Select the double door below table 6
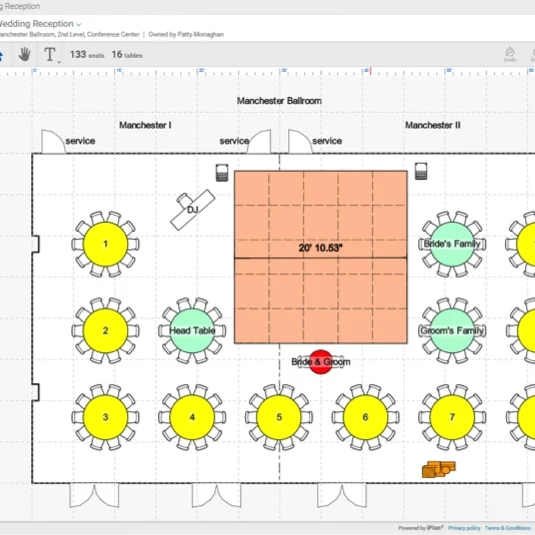 342,495
